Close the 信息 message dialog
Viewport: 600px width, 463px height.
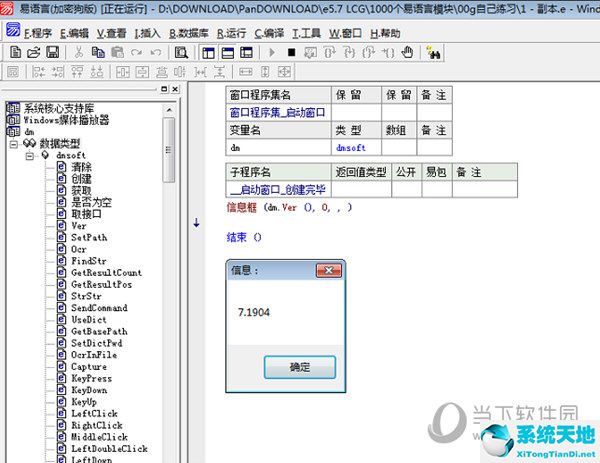(329, 271)
